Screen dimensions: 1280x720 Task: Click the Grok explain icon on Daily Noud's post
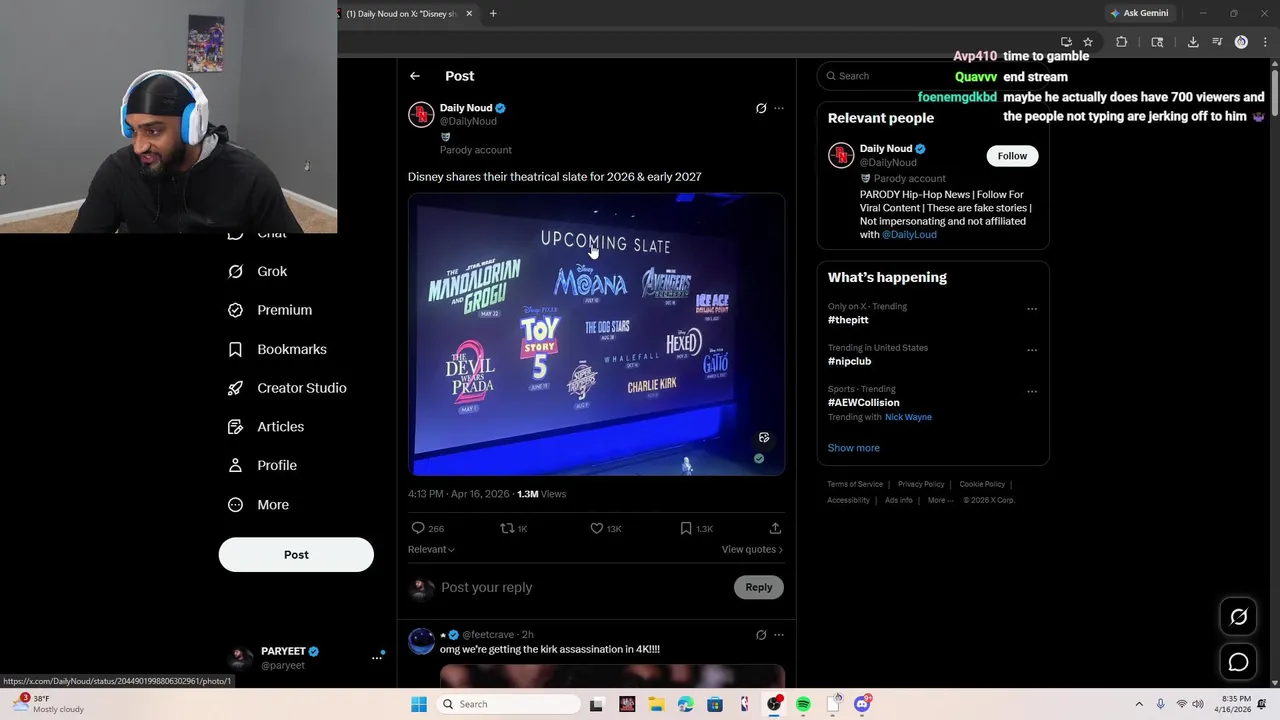click(x=761, y=108)
